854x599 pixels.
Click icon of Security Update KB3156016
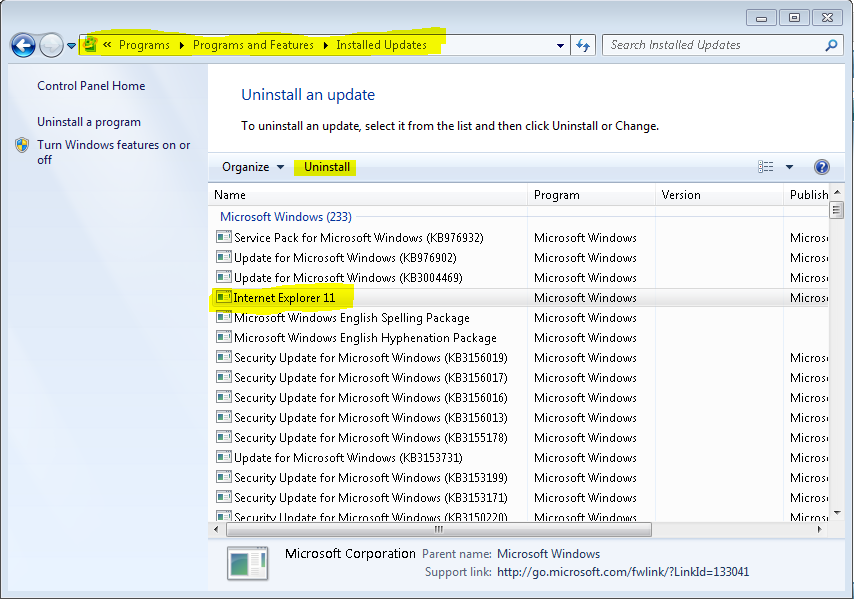point(223,396)
